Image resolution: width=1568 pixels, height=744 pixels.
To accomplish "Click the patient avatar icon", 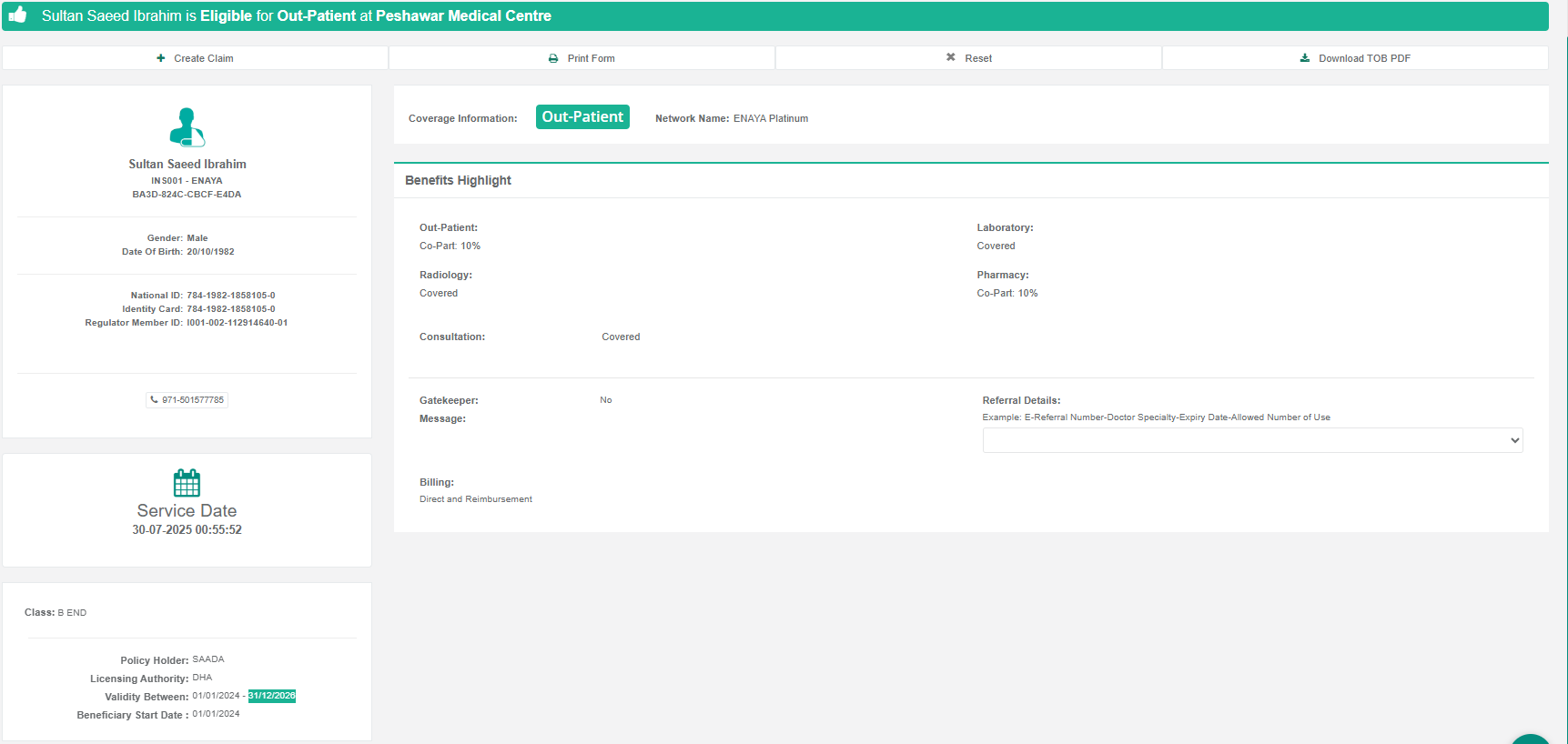I will pos(187,127).
